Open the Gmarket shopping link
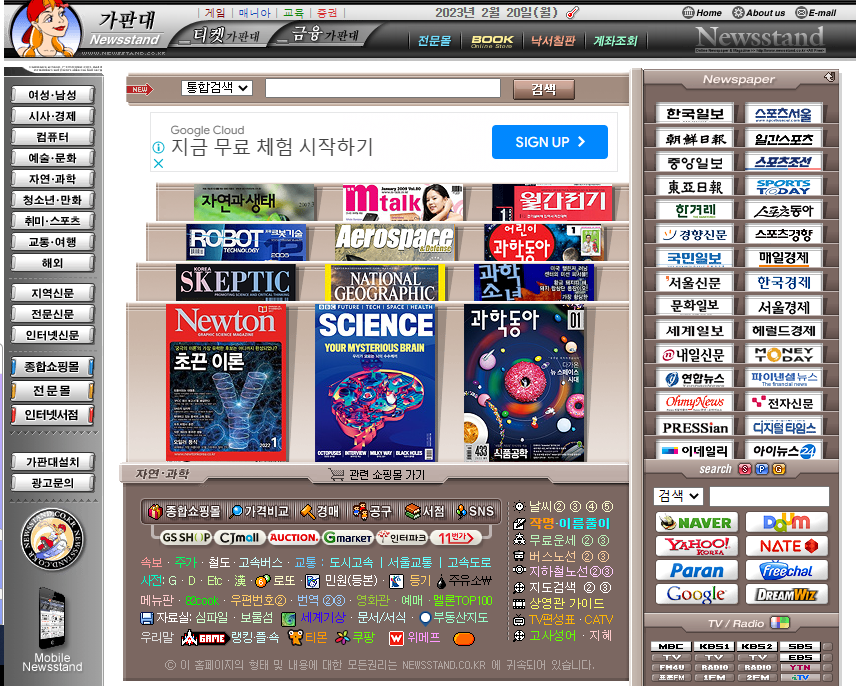Viewport: 856px width, 686px height. tap(348, 538)
